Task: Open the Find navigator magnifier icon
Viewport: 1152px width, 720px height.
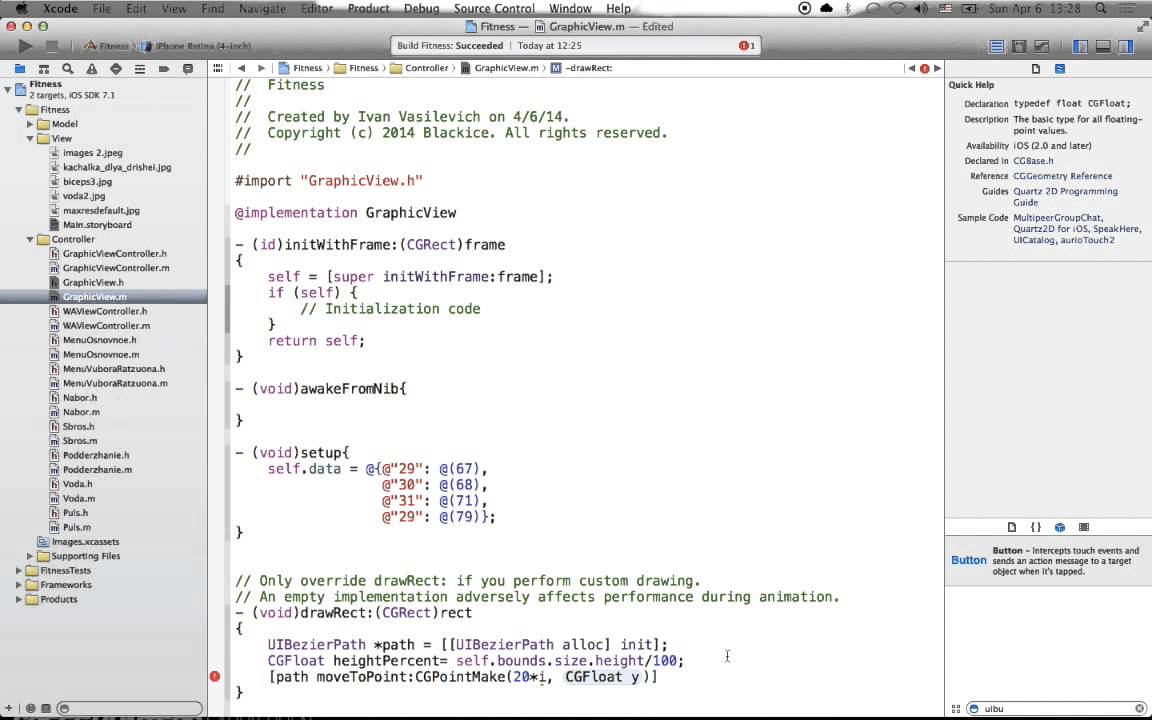Action: pyautogui.click(x=68, y=68)
